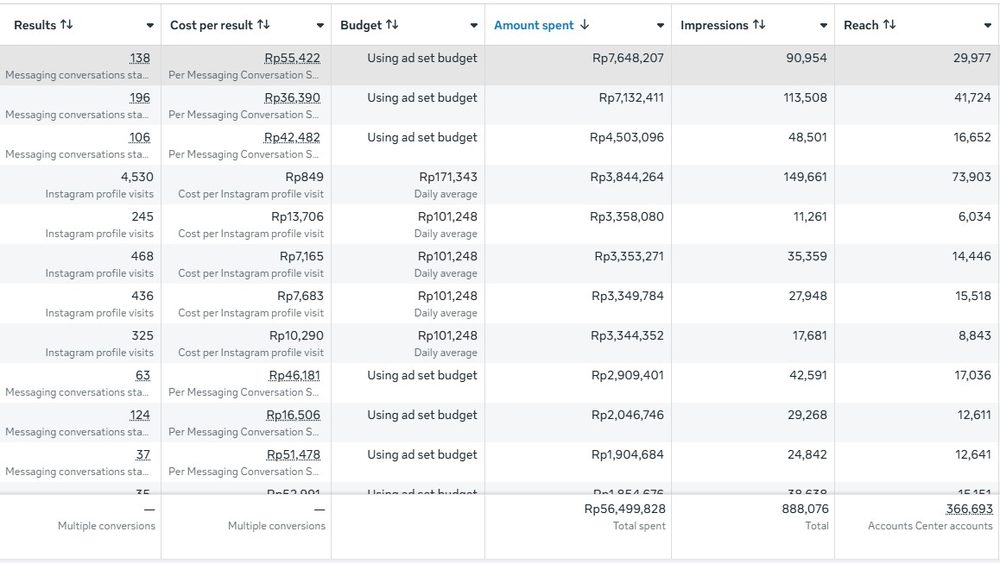Viewport: 1000px width, 563px height.
Task: Open the Rp16,506 cost per result link
Action: [x=293, y=414]
